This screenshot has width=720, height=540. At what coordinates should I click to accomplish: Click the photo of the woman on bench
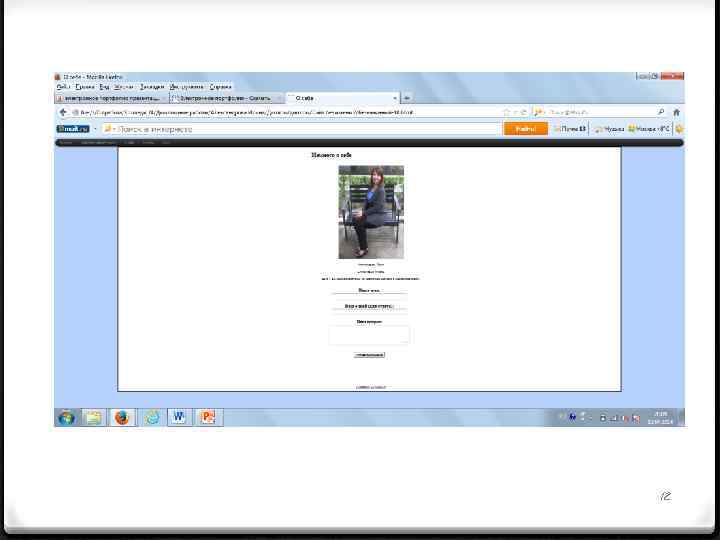(371, 212)
